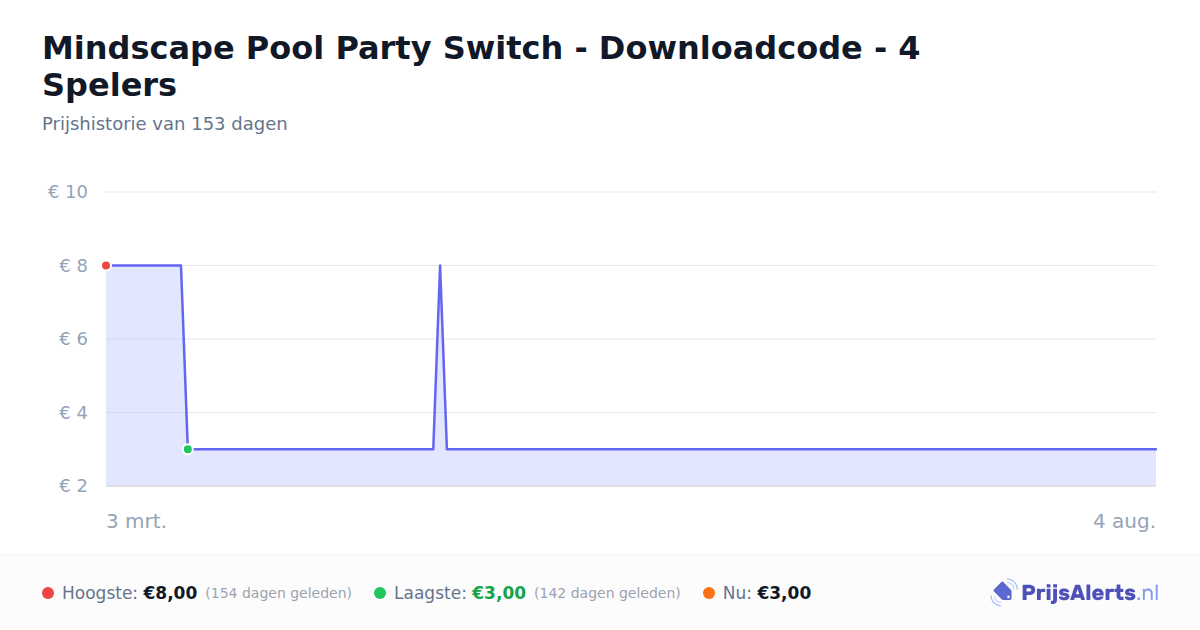Select the green lowest price dot on chart
Viewport: 1200px width, 630px height.
pos(187,449)
